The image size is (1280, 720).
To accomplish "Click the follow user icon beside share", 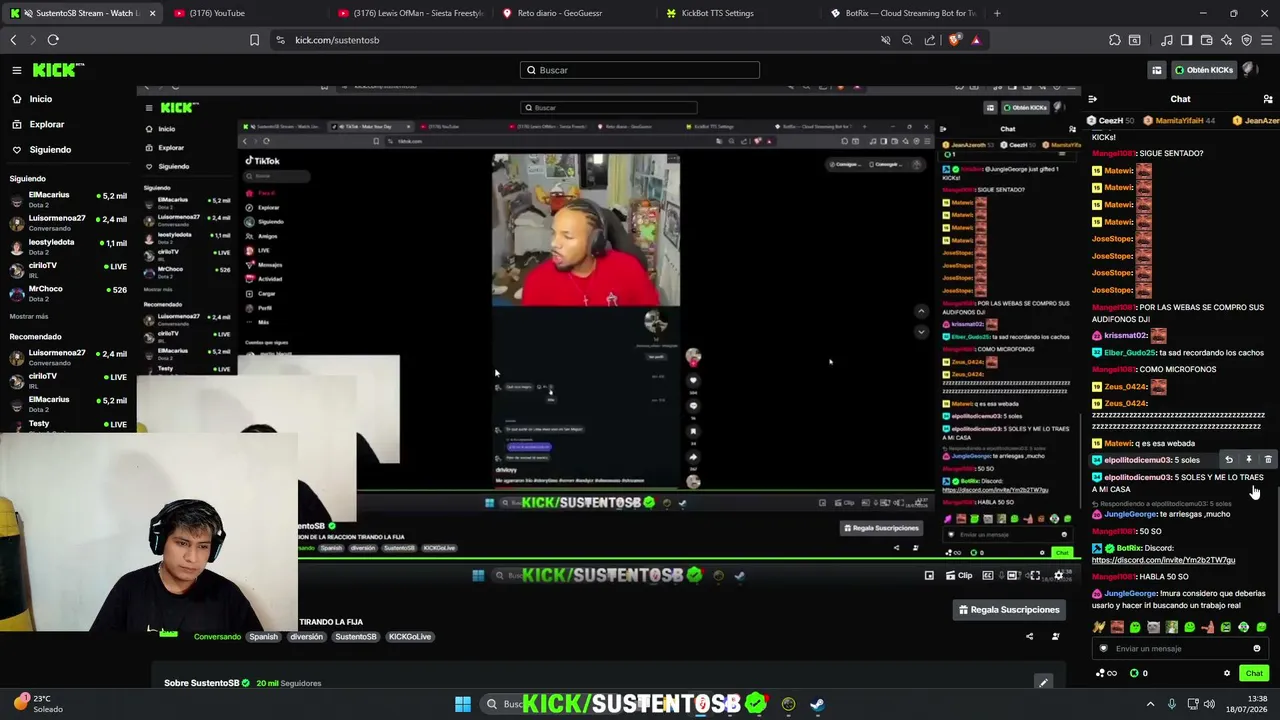I will point(1055,636).
